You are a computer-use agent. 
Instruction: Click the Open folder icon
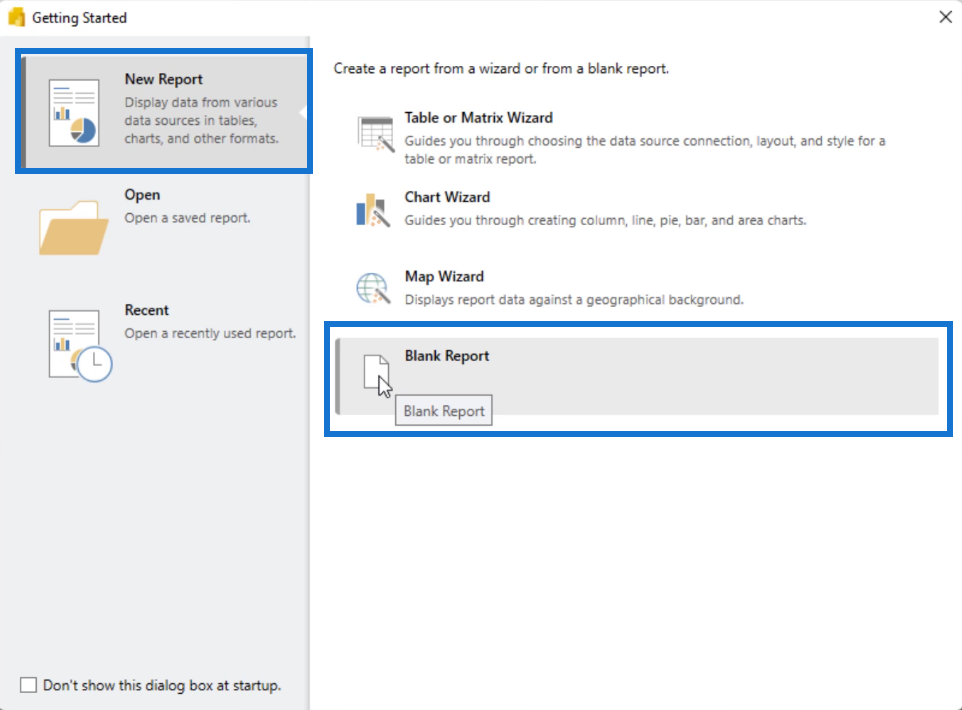click(74, 228)
